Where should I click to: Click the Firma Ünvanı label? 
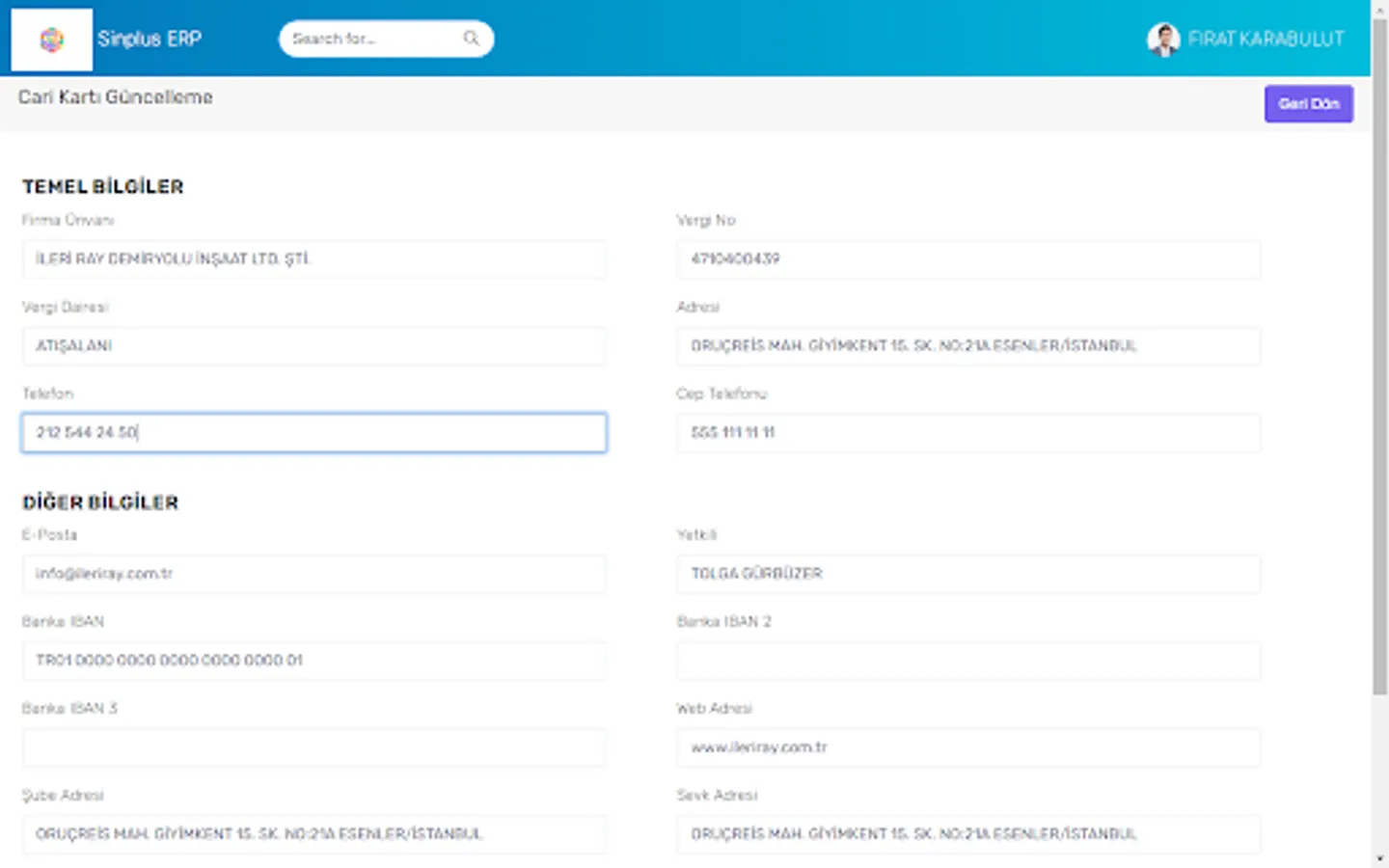point(68,221)
